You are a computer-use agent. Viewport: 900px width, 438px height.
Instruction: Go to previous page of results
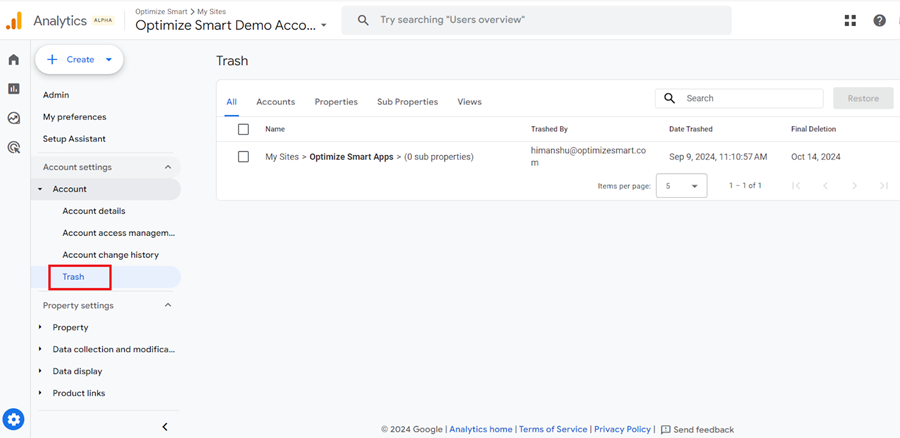[x=825, y=185]
